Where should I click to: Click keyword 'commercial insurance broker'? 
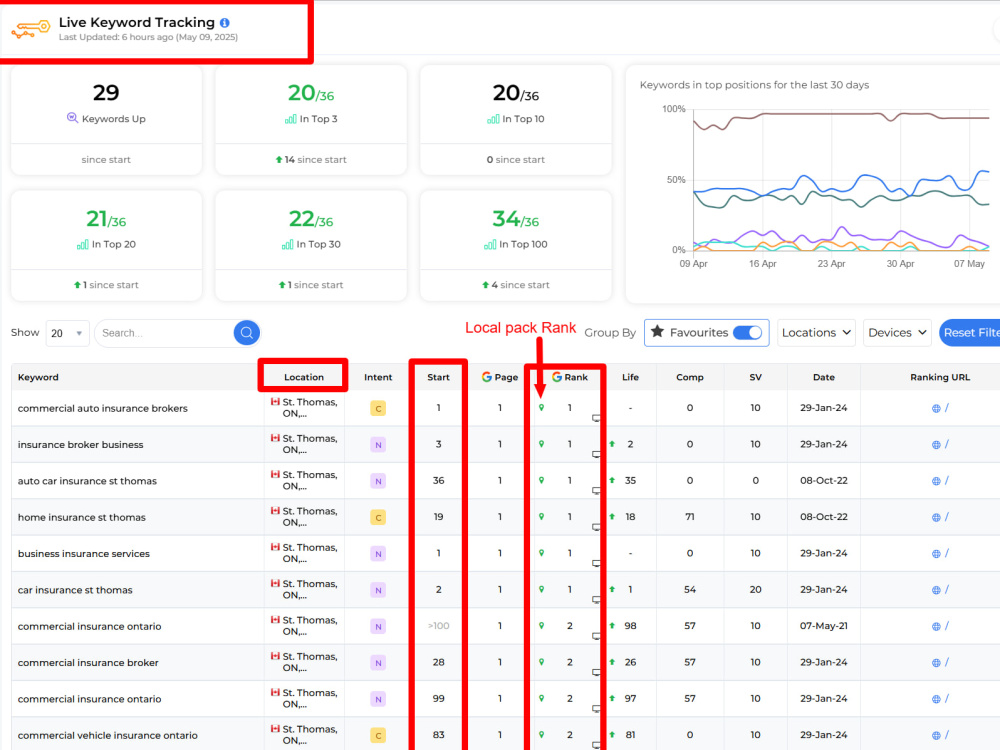click(88, 663)
